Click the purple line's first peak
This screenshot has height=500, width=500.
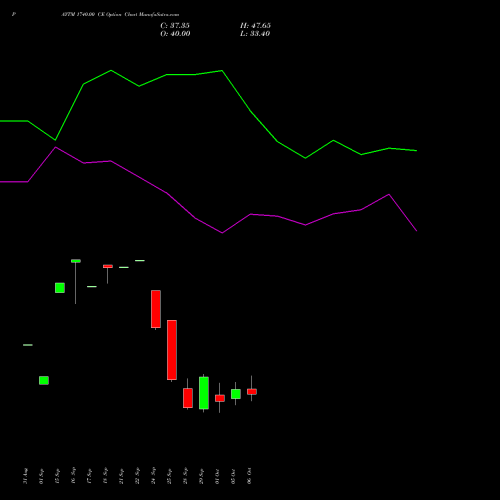coord(56,147)
